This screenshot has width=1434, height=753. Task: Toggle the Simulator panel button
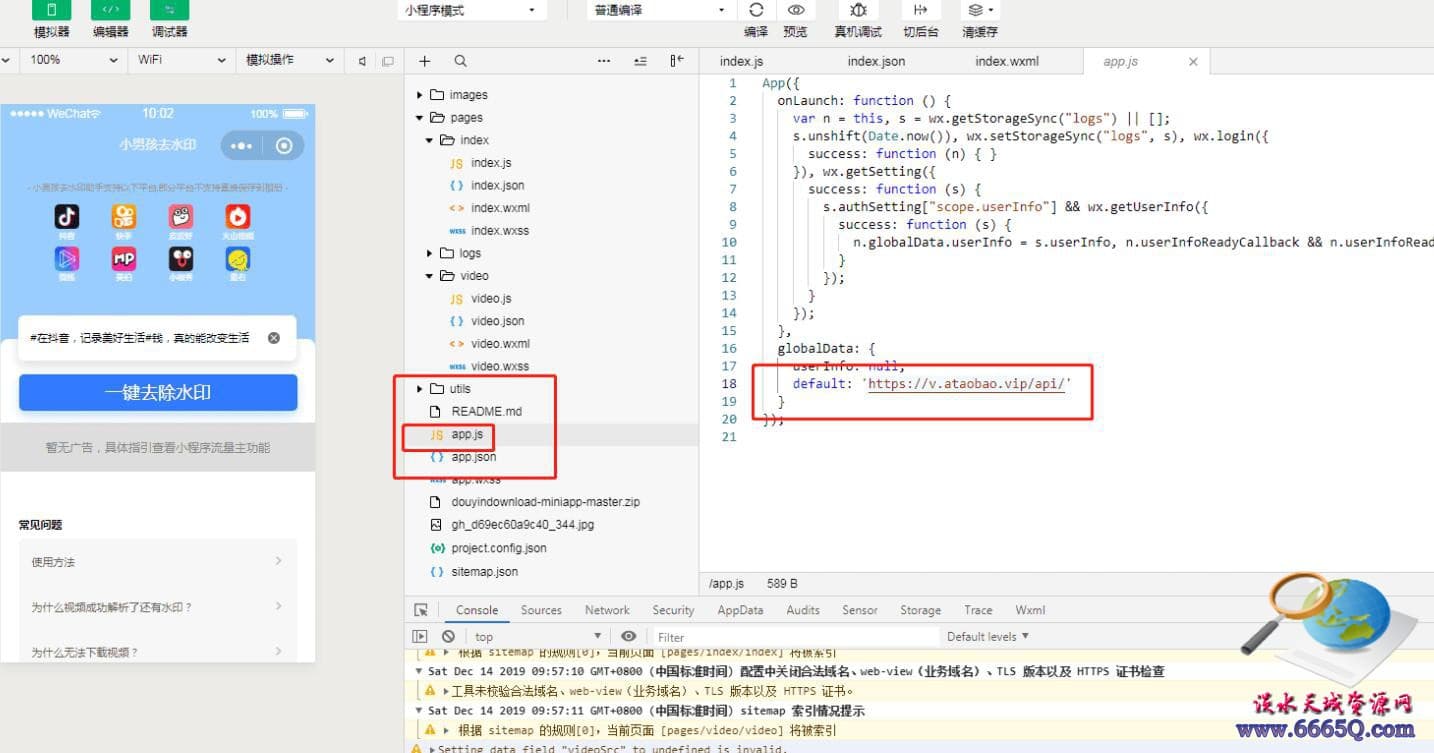point(52,10)
